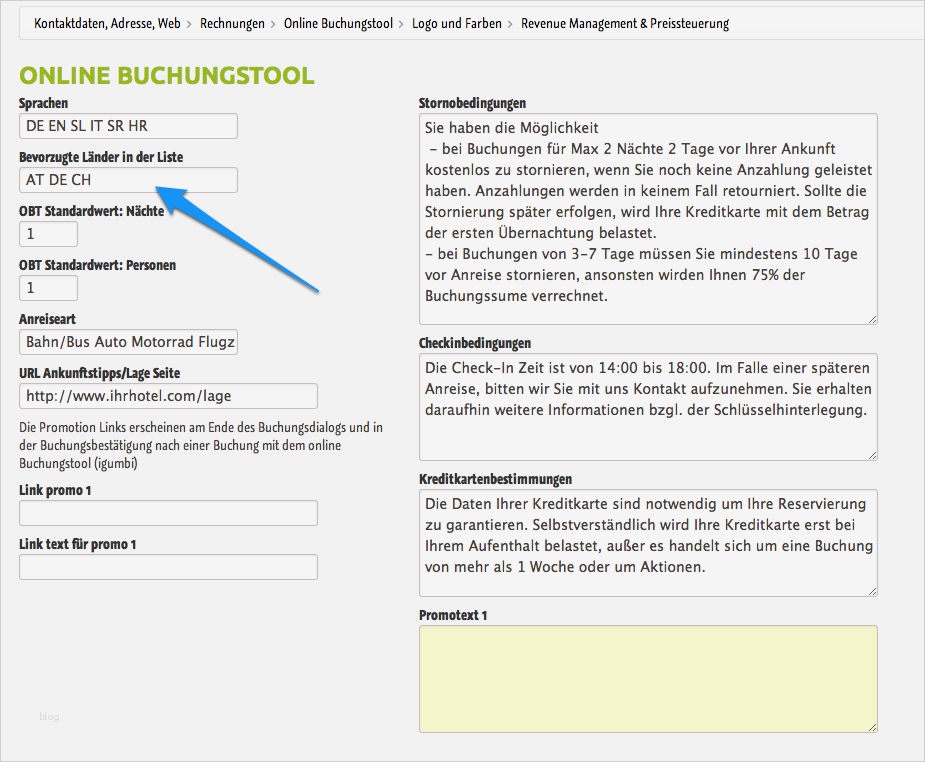Go to Revenue Management & Preissteuerung

625,22
